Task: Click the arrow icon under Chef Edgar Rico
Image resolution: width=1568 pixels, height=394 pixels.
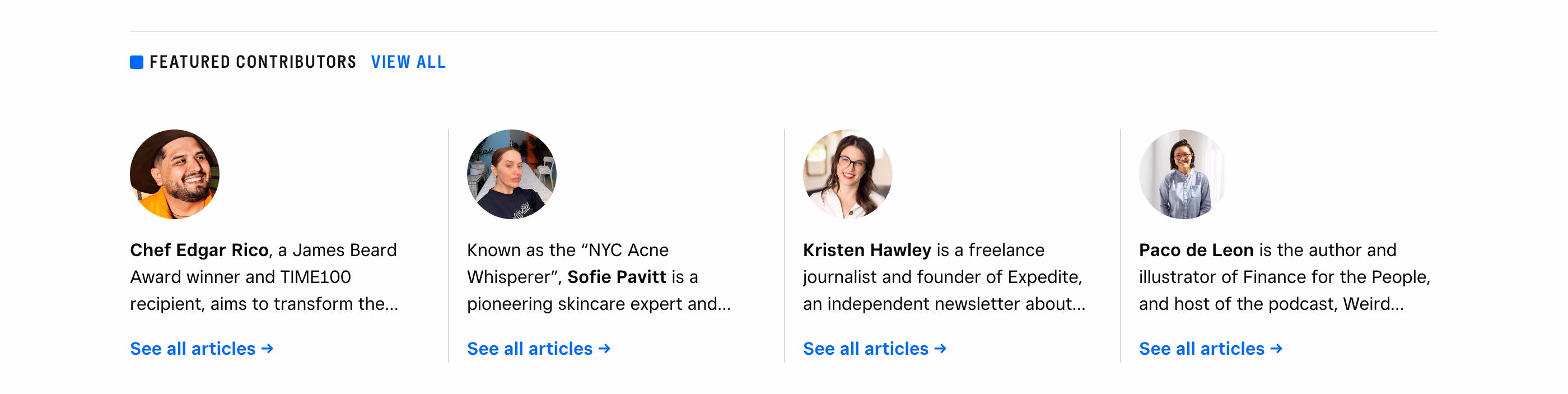Action: 267,349
